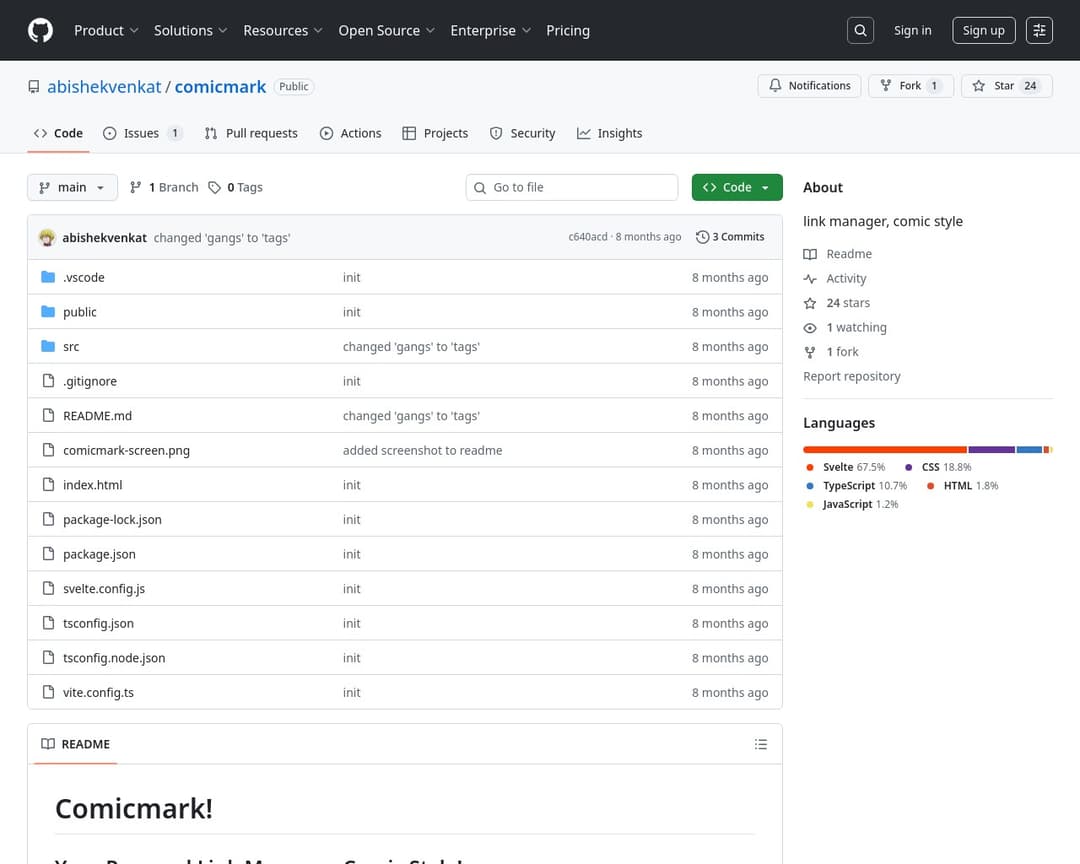Expand the Product menu in header
This screenshot has height=864, width=1080.
point(106,31)
